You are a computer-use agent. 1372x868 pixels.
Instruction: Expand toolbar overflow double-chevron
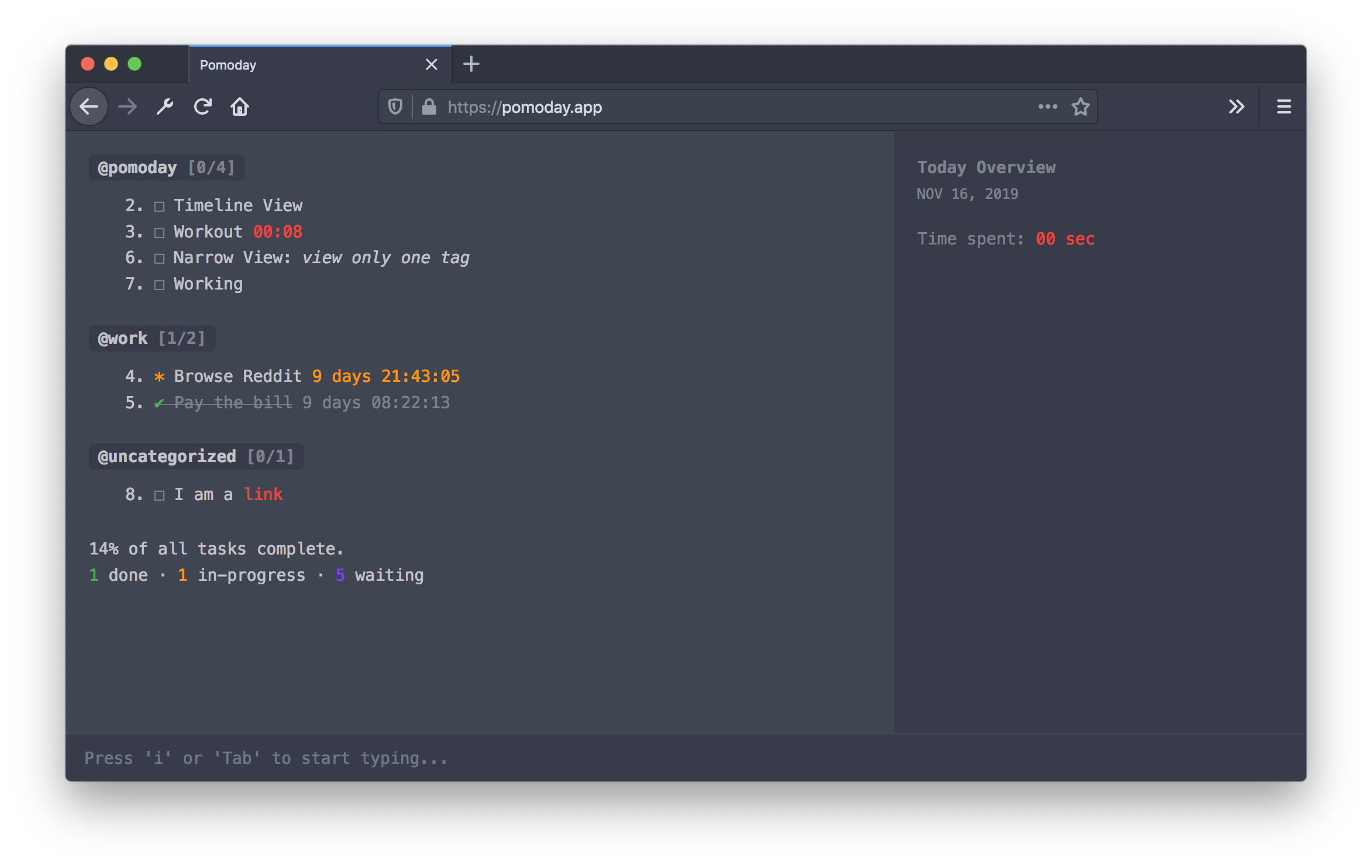pyautogui.click(x=1236, y=107)
